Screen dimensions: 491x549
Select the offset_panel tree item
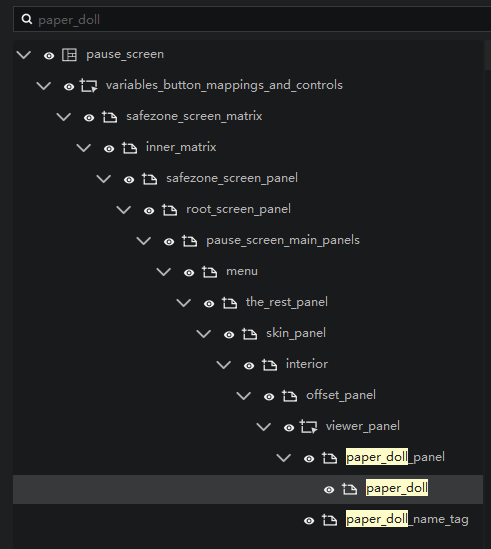(341, 395)
